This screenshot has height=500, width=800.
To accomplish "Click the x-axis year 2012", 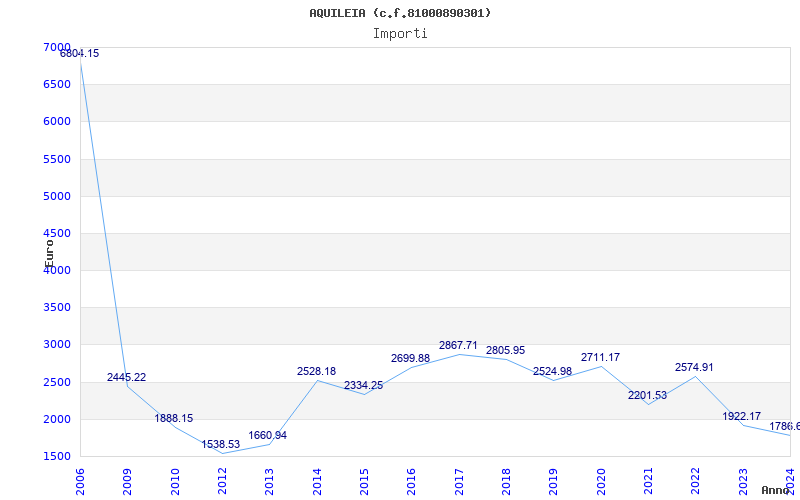I will tap(222, 482).
